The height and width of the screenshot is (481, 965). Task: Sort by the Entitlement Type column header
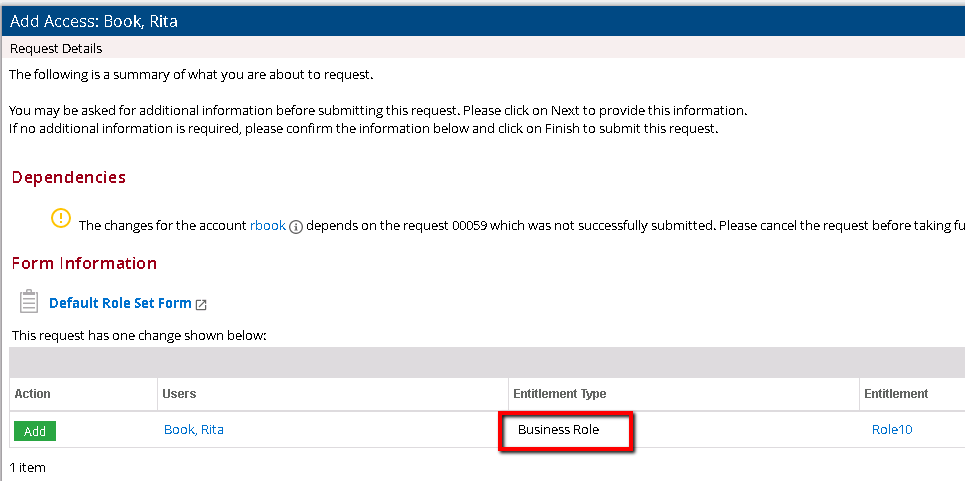click(x=560, y=394)
